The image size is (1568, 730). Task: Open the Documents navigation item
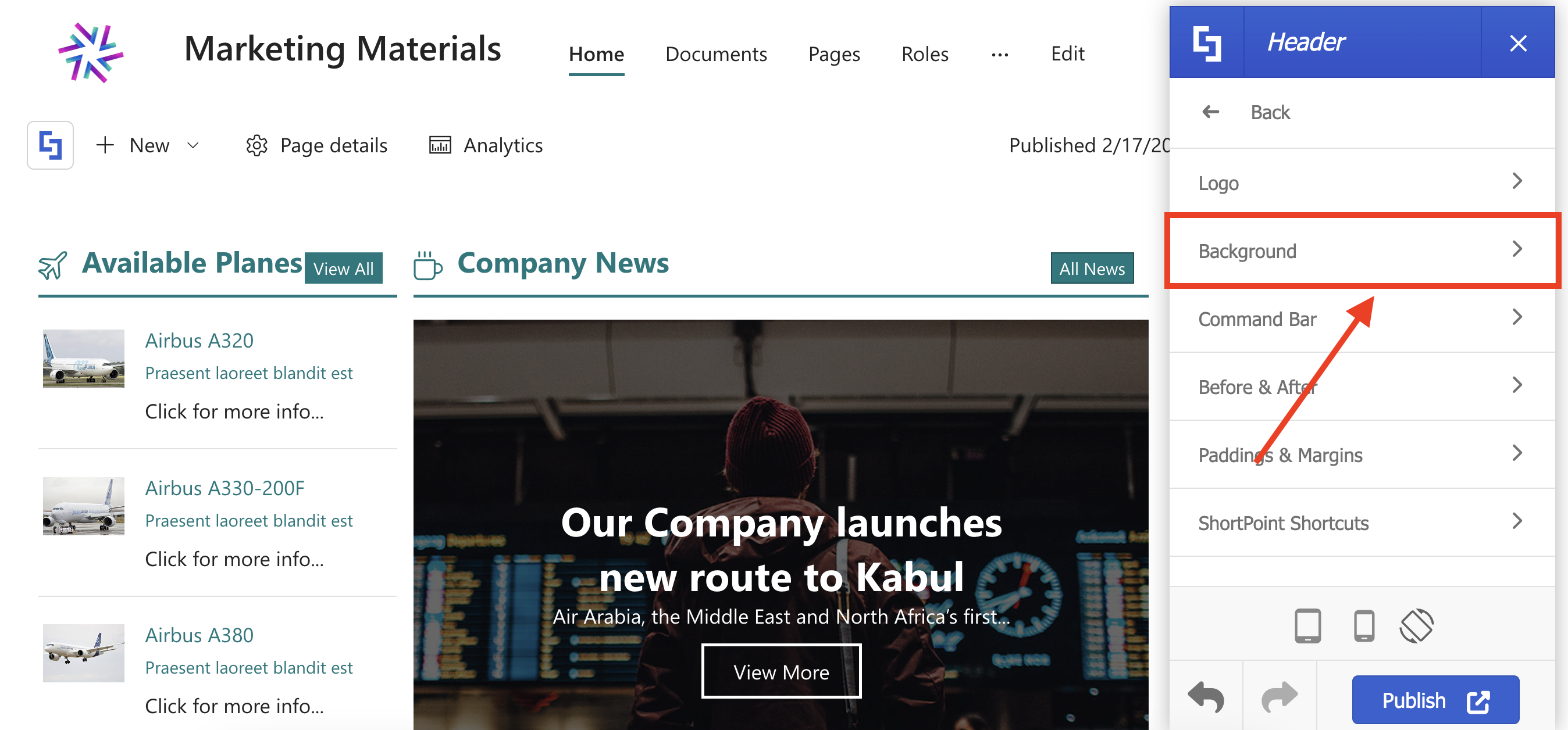coord(716,54)
